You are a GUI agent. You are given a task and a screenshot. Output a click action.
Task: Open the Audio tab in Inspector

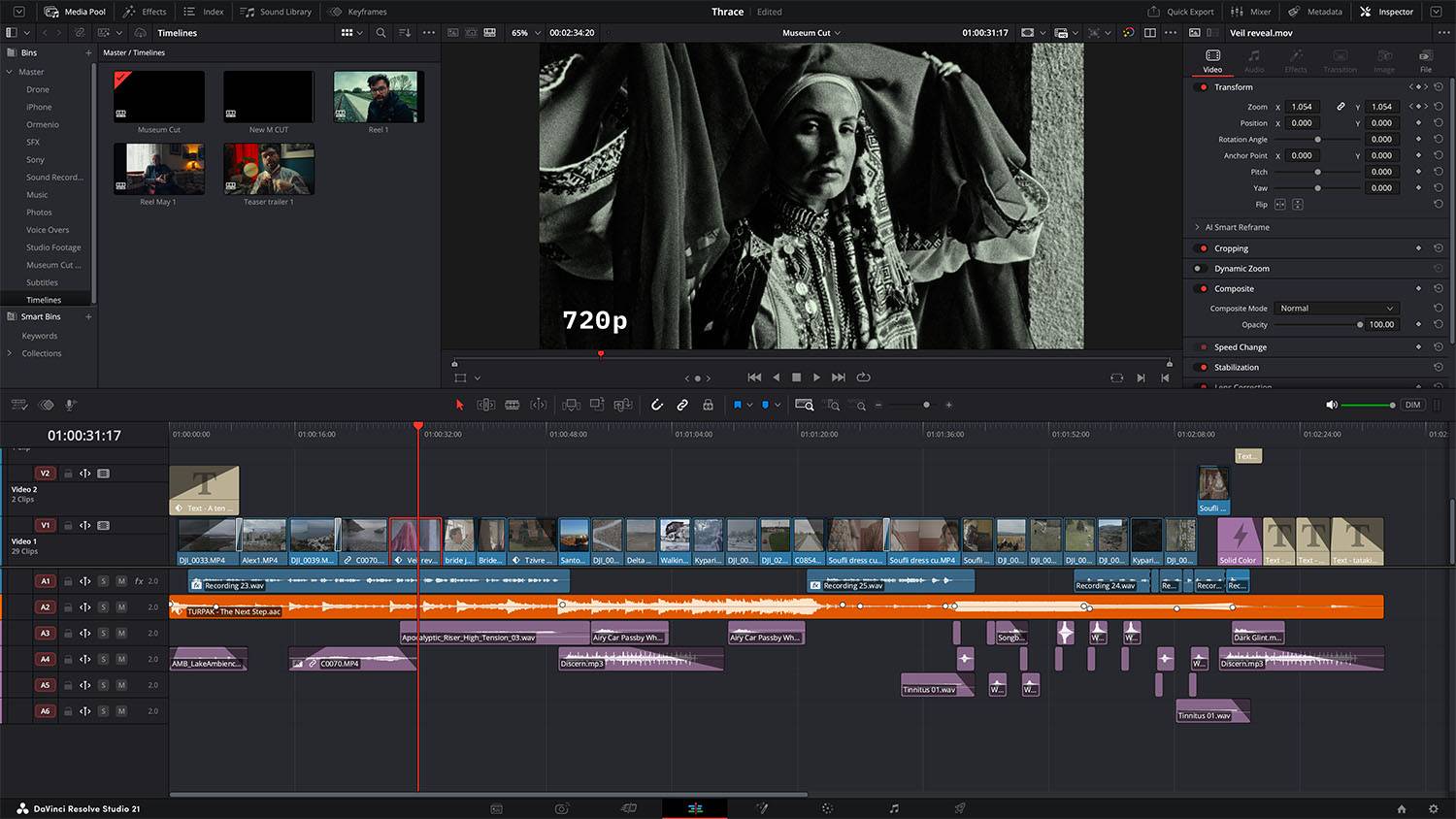1254,61
